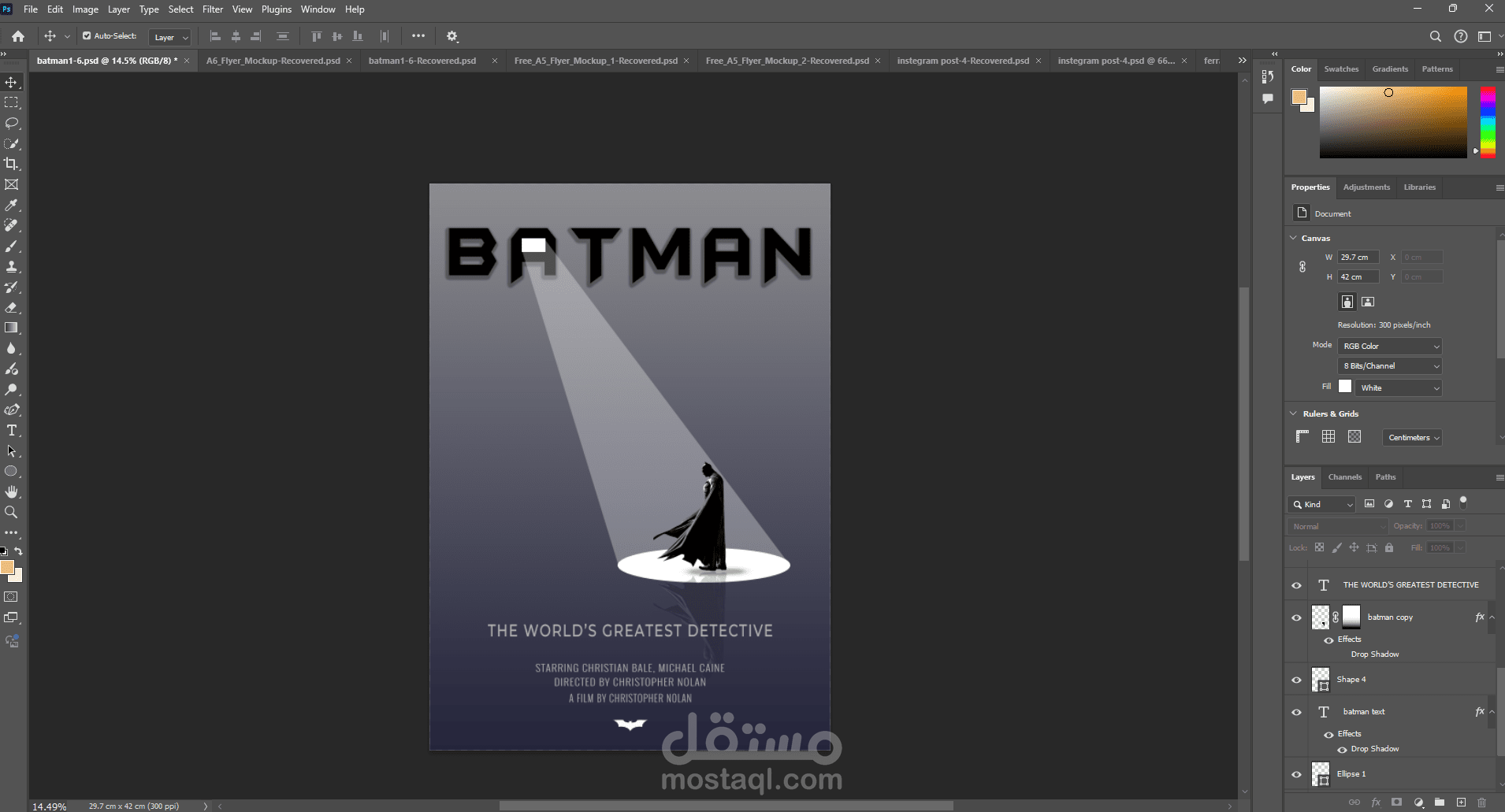Select the Lasso tool

coord(12,124)
